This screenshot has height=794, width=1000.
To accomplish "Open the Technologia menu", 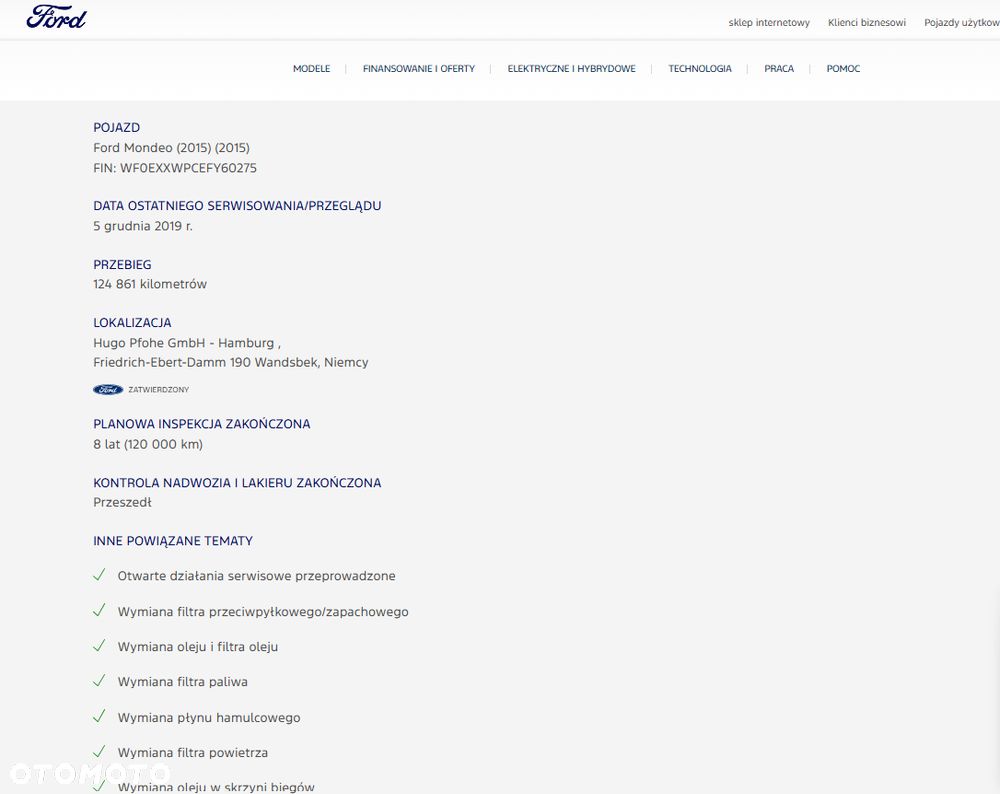I will 700,69.
